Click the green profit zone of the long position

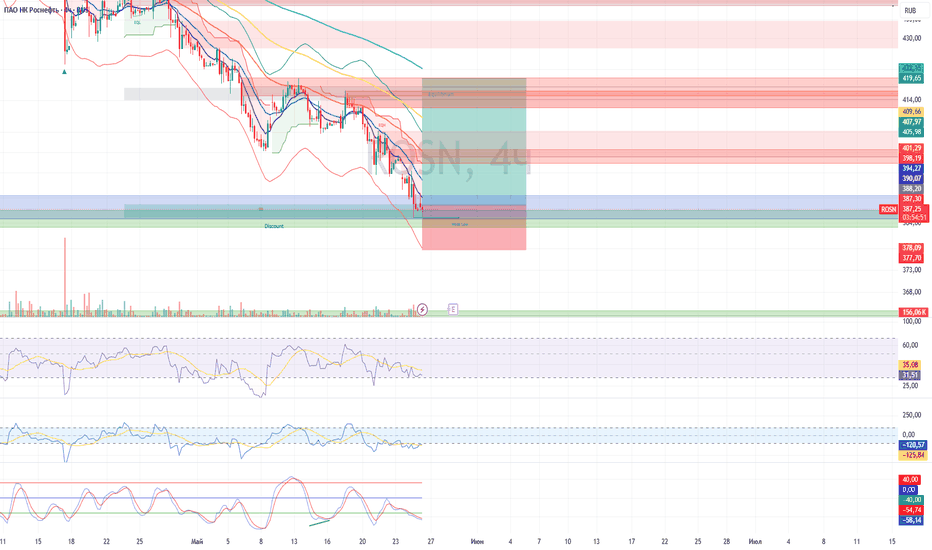474,142
